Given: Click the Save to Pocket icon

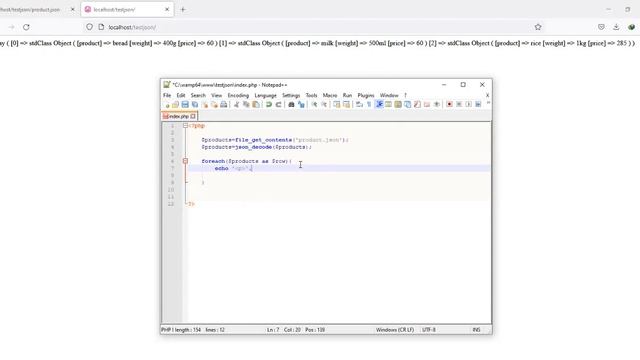Looking at the screenshot, I should click(x=601, y=27).
